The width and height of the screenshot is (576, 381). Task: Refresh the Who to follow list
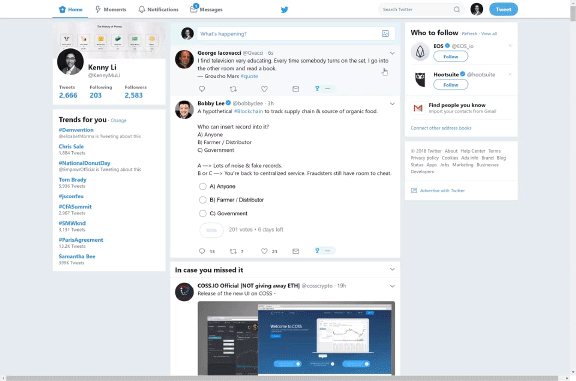469,34
